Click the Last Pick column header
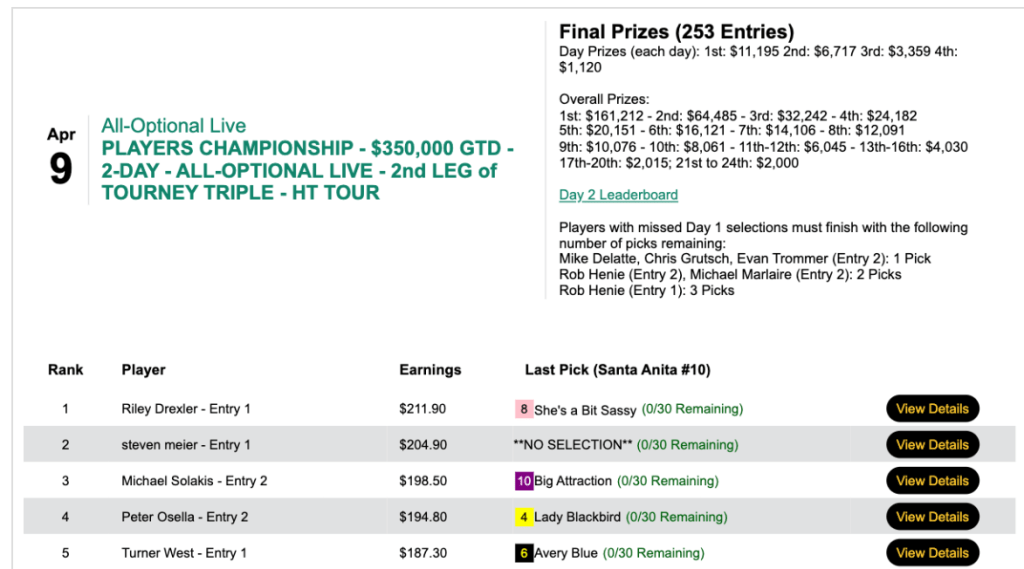This screenshot has width=1024, height=569. [x=617, y=370]
